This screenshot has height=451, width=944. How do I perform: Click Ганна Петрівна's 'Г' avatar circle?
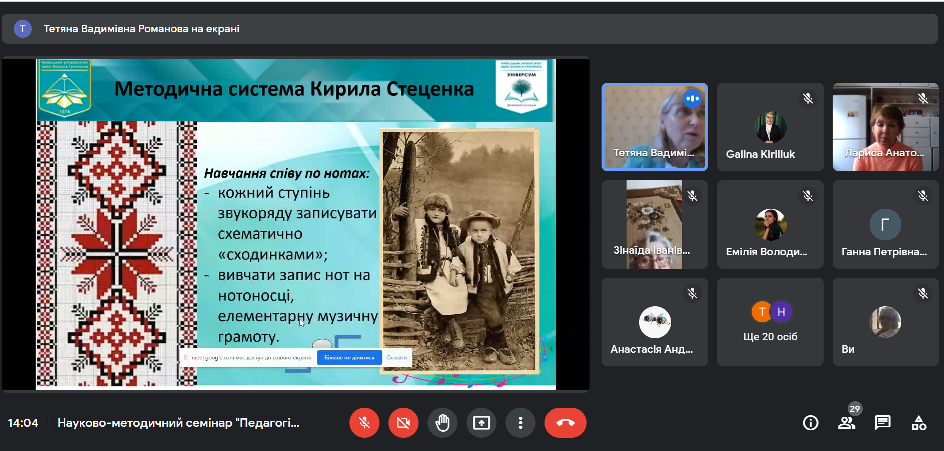(885, 225)
